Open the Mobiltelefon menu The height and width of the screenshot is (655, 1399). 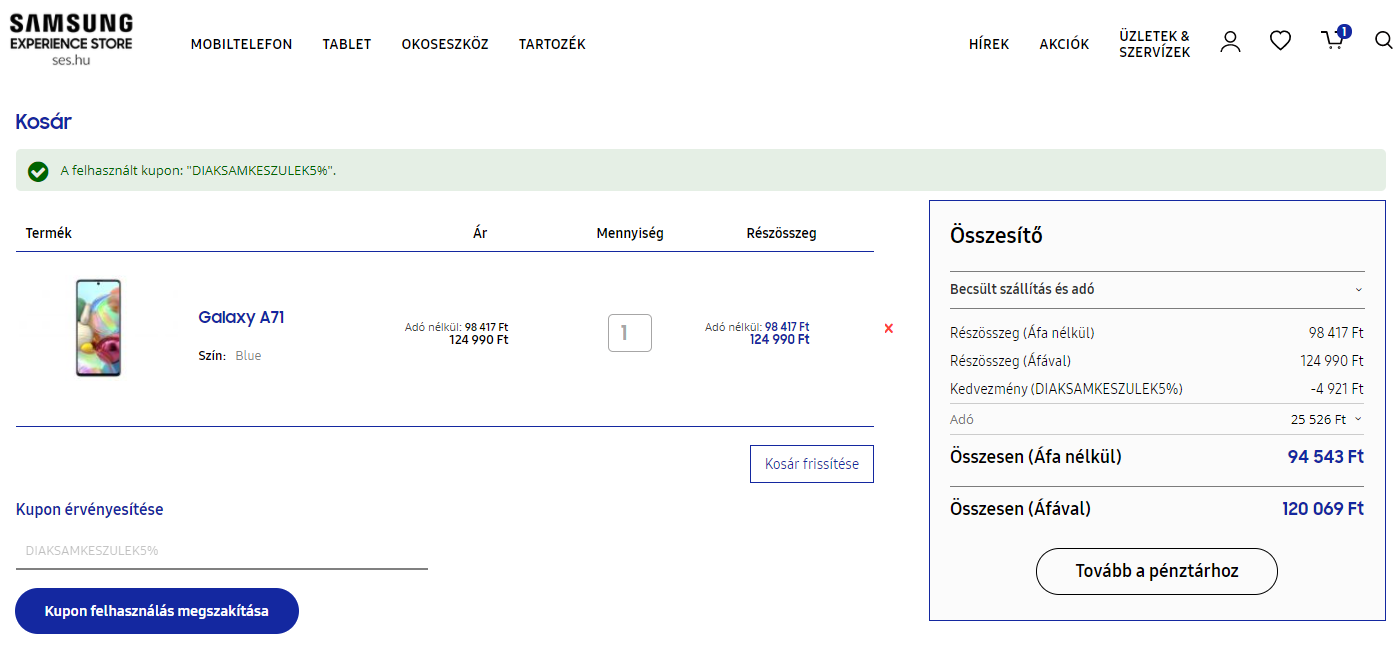click(241, 44)
